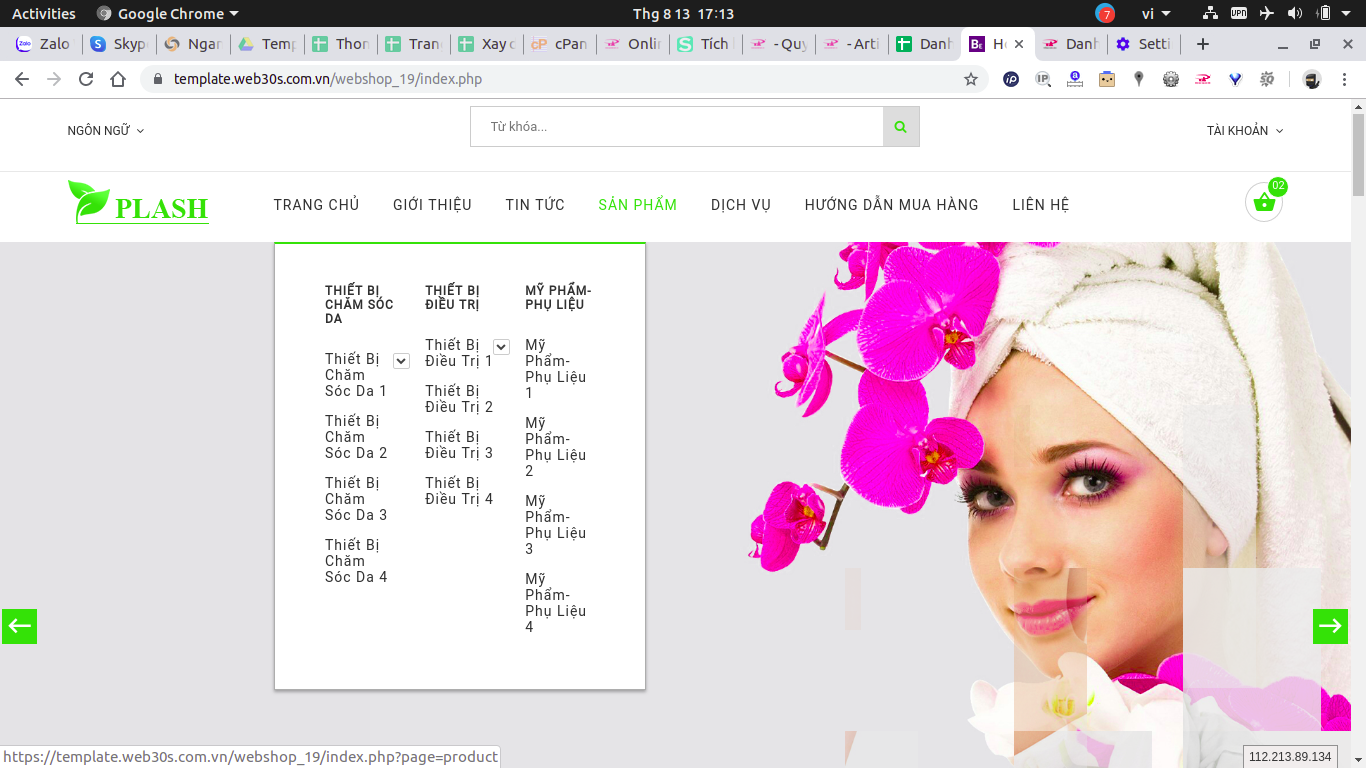This screenshot has height=768, width=1366.
Task: Open the Activities overview
Action: click(x=43, y=13)
